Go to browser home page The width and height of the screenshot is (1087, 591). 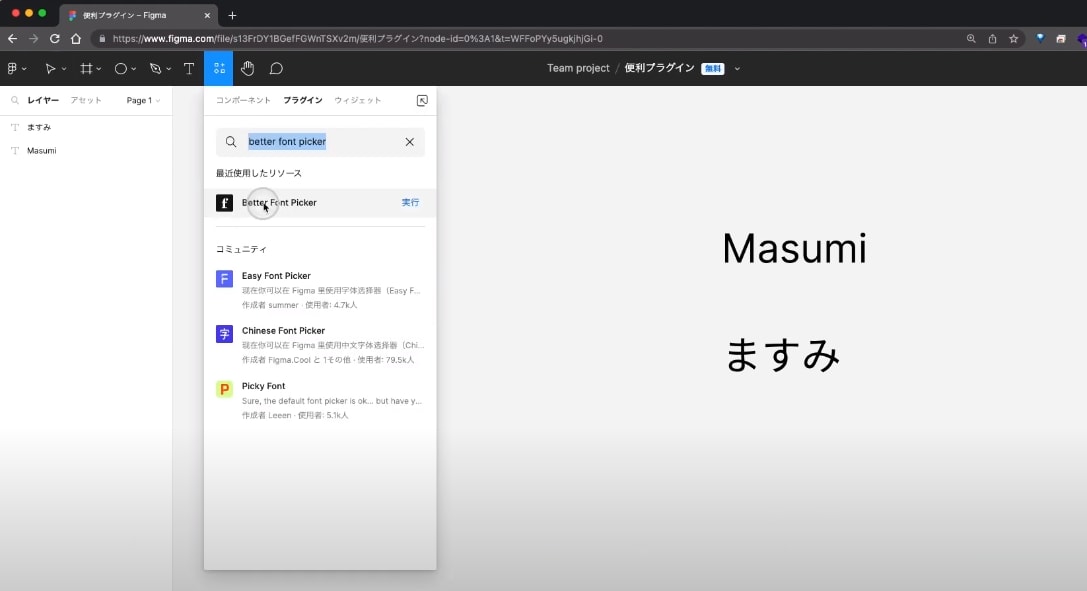coord(76,39)
